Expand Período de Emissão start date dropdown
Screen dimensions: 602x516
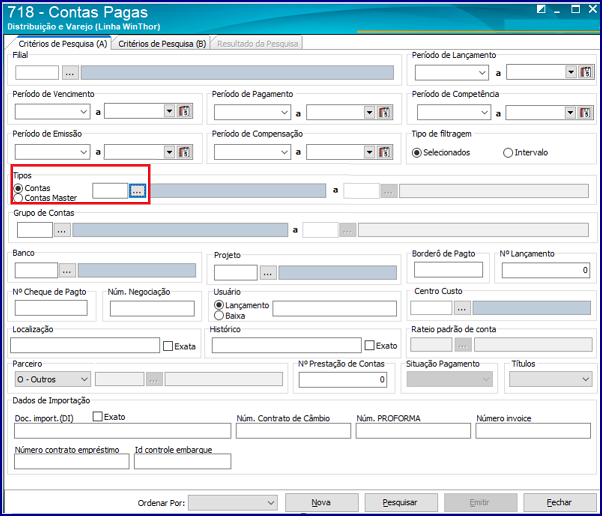pos(84,152)
